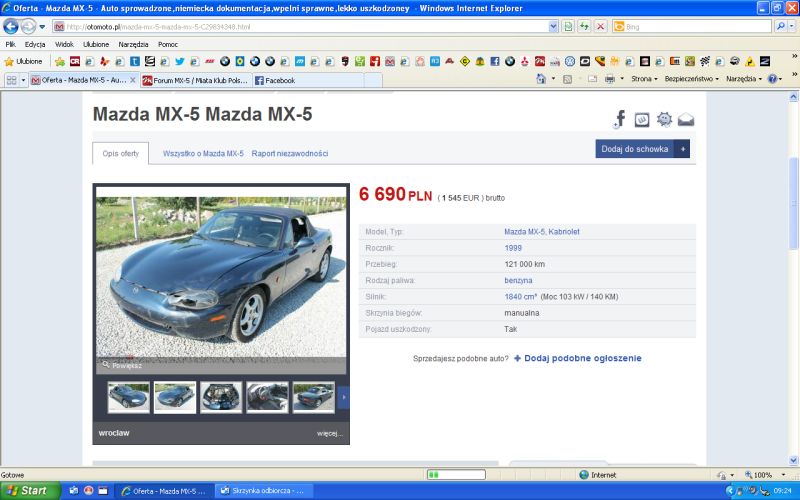Click Powiększ to enlarge the photo
Image resolution: width=800 pixels, height=500 pixels.
(122, 365)
